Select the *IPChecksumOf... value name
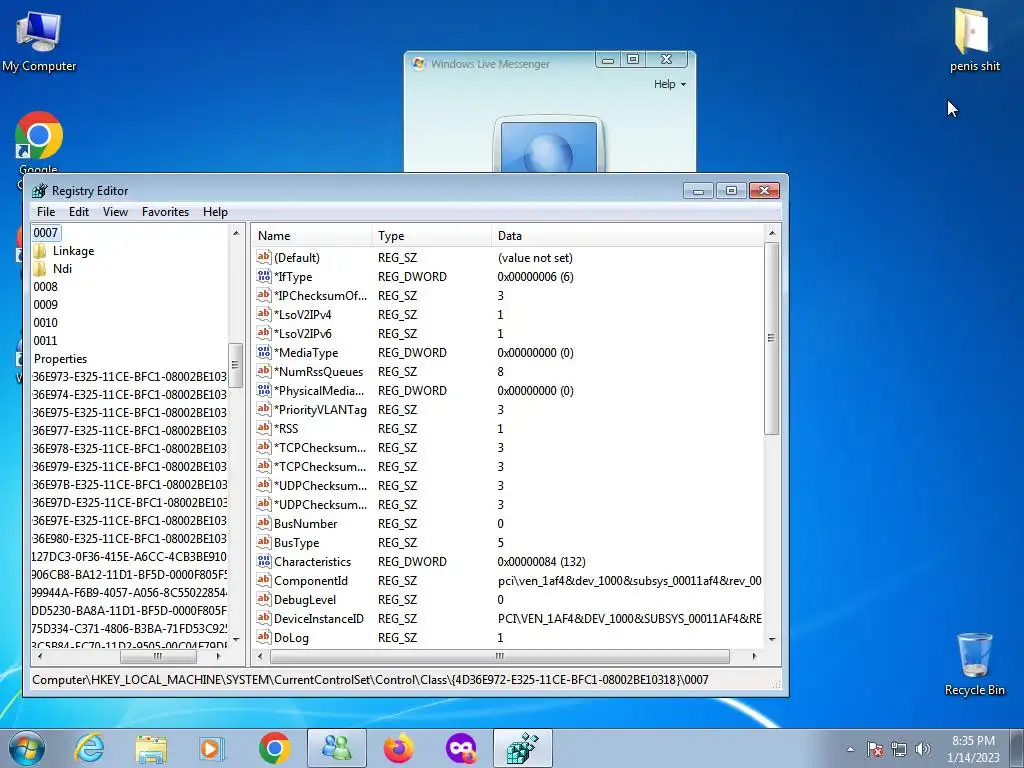 (320, 295)
